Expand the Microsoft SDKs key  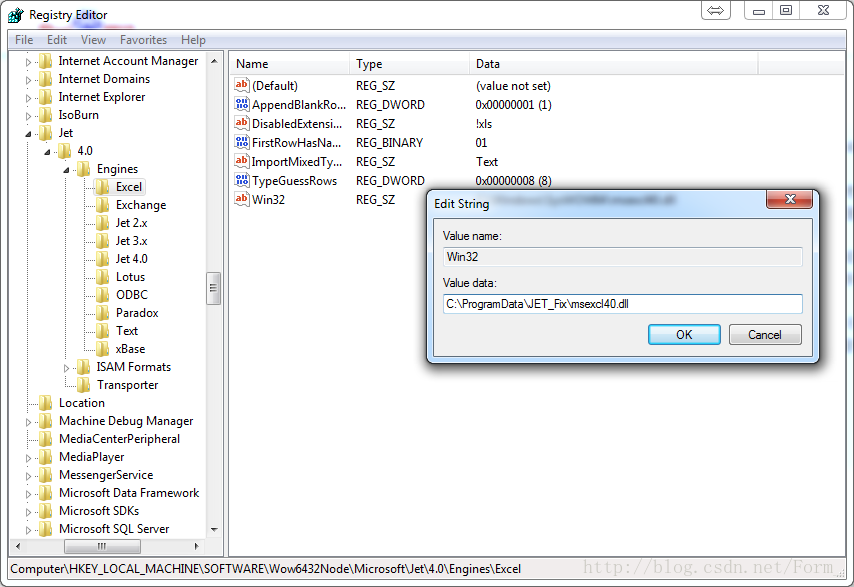coord(28,512)
